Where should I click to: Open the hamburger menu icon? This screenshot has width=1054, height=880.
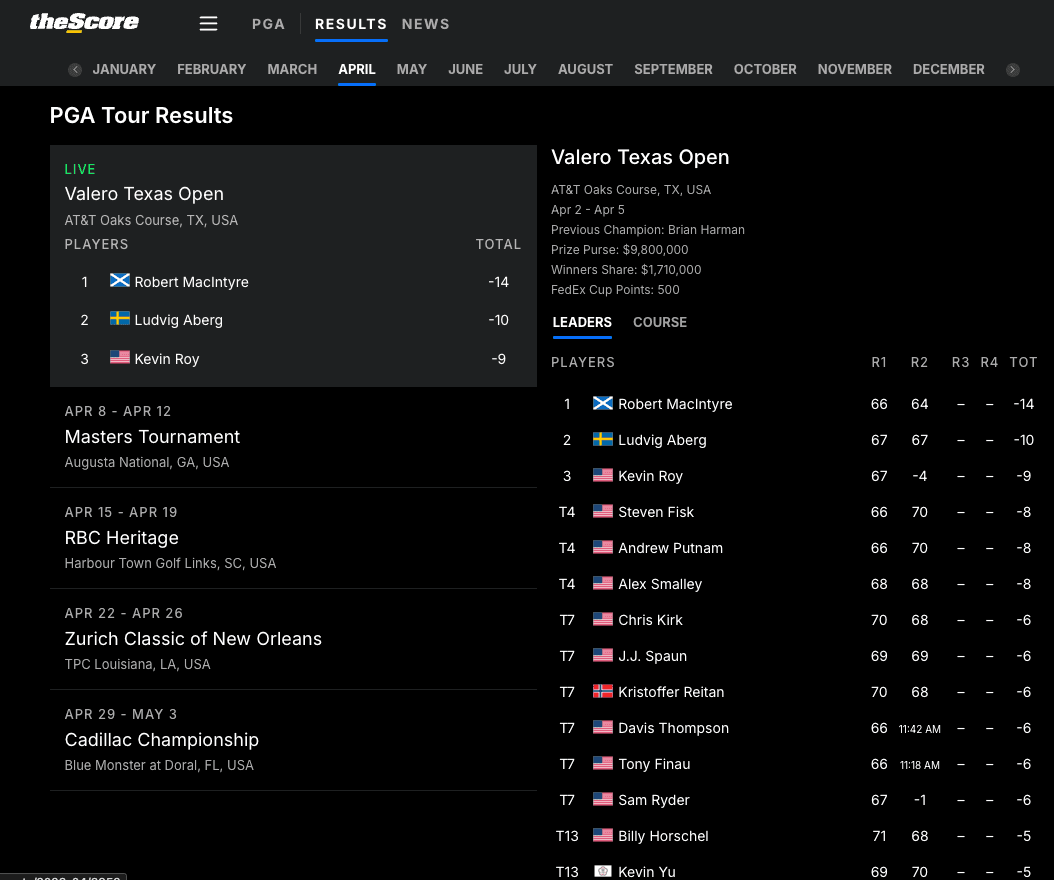(208, 24)
